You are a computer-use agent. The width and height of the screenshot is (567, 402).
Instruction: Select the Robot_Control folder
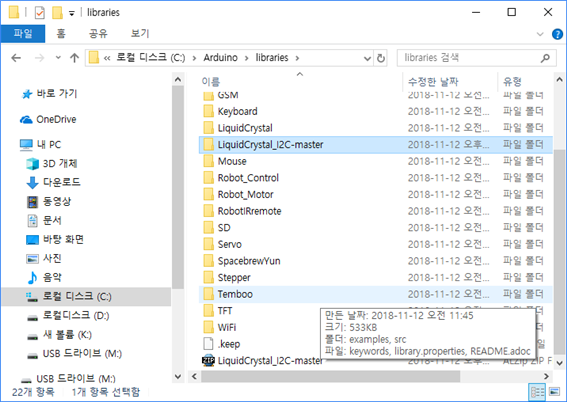coord(248,178)
